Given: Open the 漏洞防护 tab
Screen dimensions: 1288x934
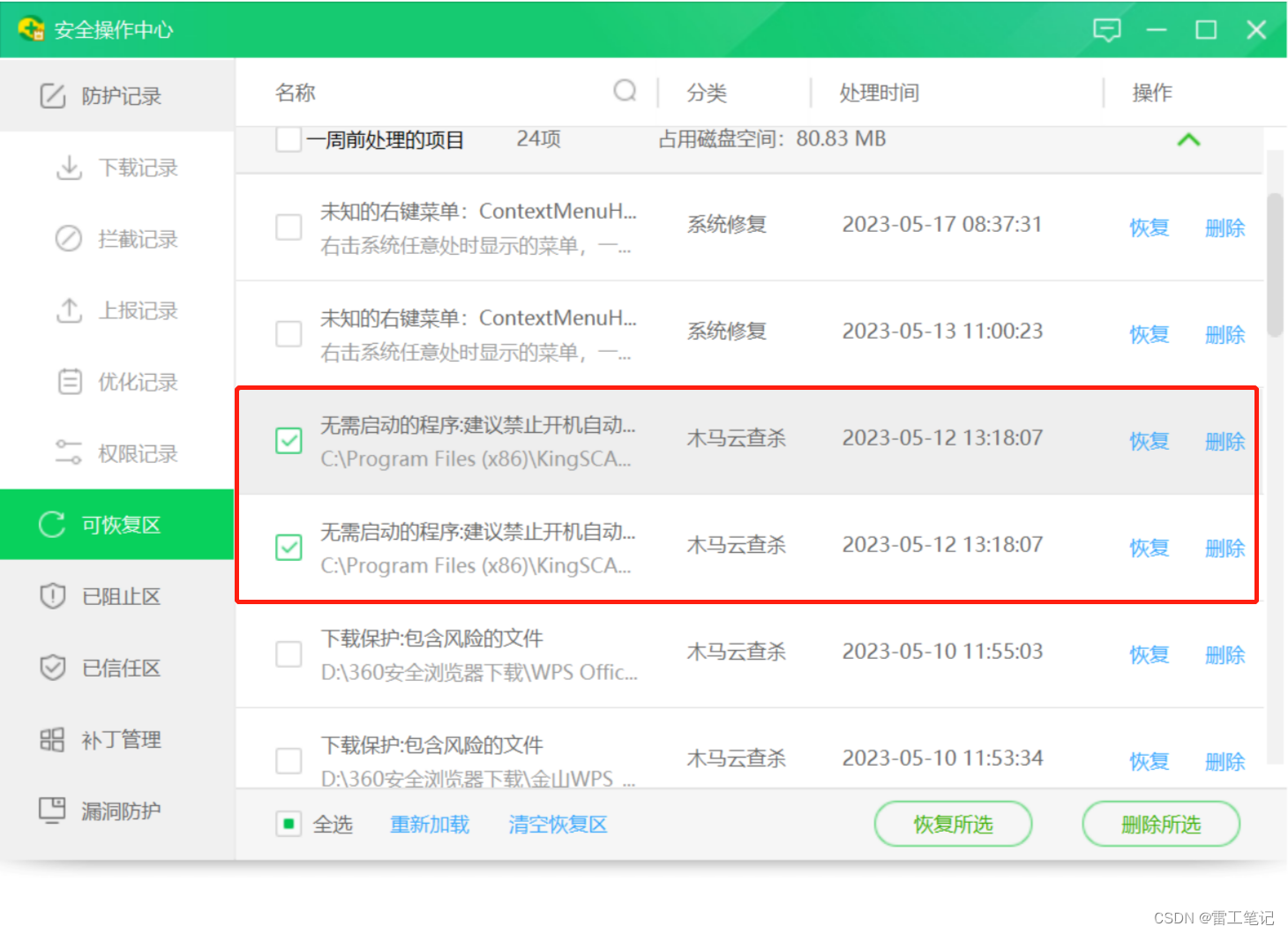Looking at the screenshot, I should coord(117,811).
